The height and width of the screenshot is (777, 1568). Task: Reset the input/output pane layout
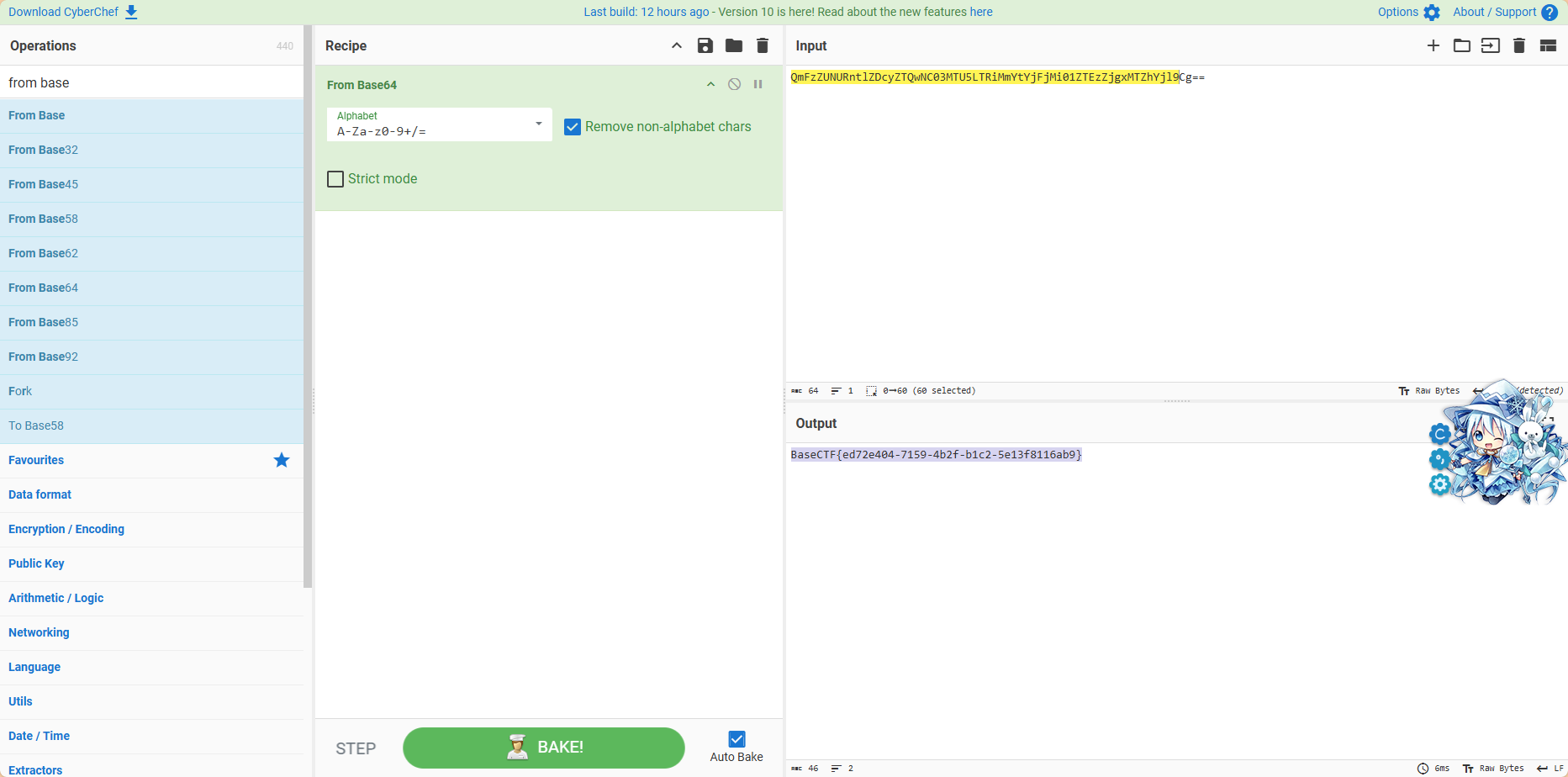pyautogui.click(x=1547, y=45)
